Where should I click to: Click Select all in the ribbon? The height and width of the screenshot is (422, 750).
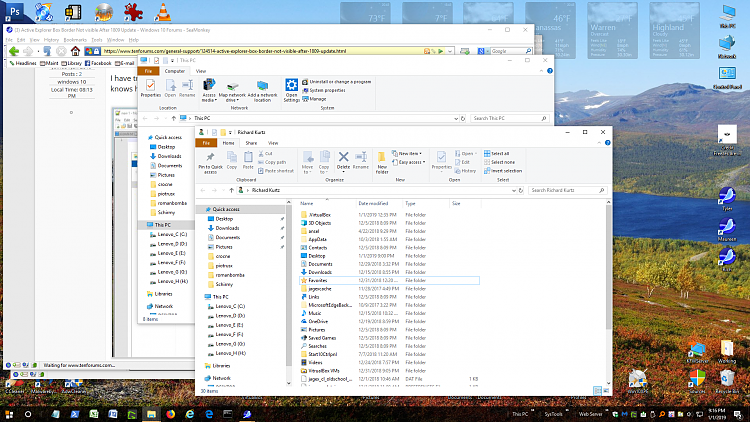click(496, 154)
